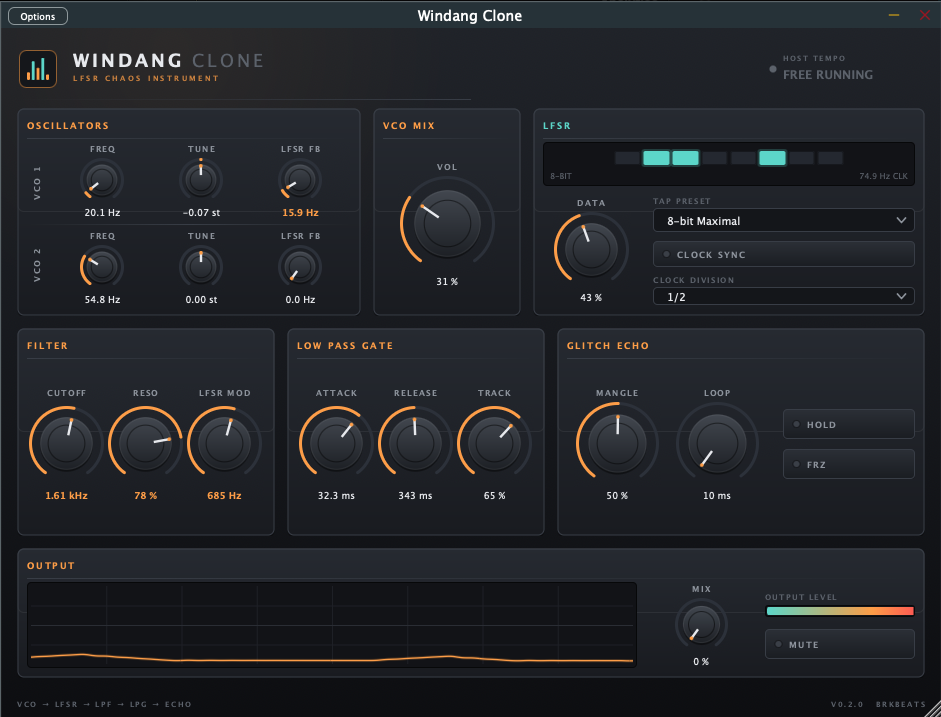Click the LFSR DATA knob
The image size is (941, 717).
click(591, 248)
